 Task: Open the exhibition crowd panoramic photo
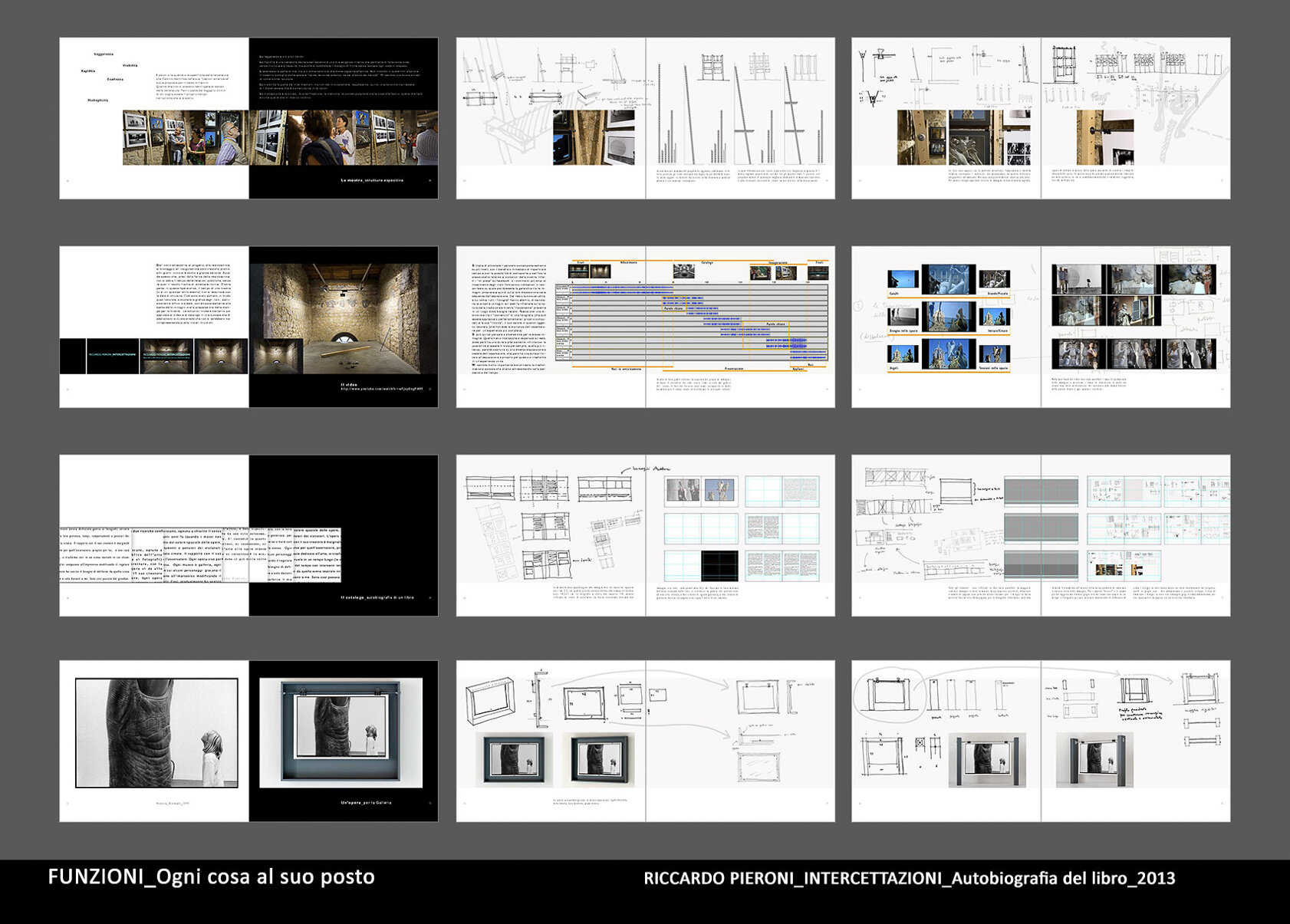(x=280, y=137)
